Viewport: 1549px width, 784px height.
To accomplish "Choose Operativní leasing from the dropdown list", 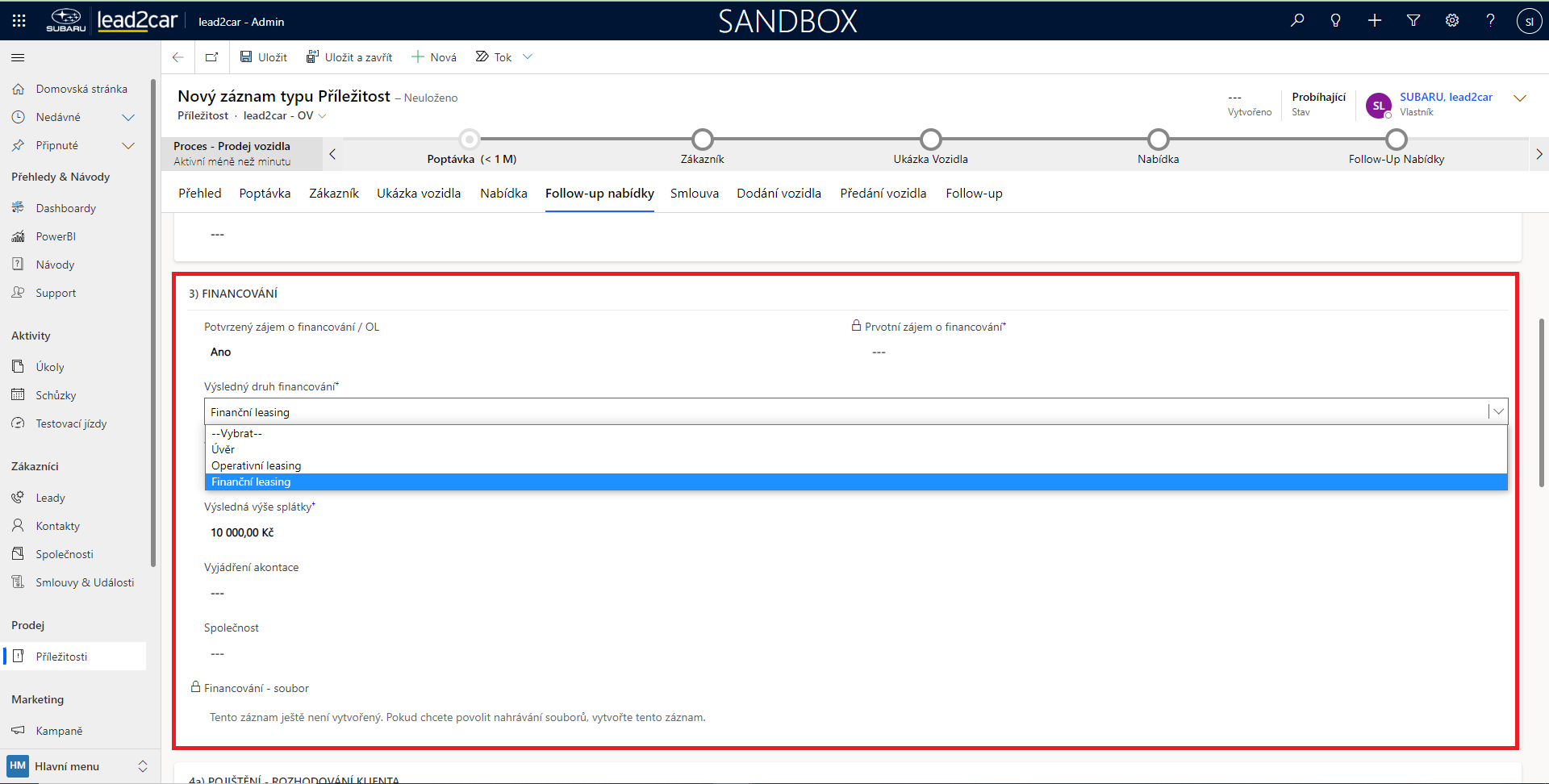I will pyautogui.click(x=256, y=465).
